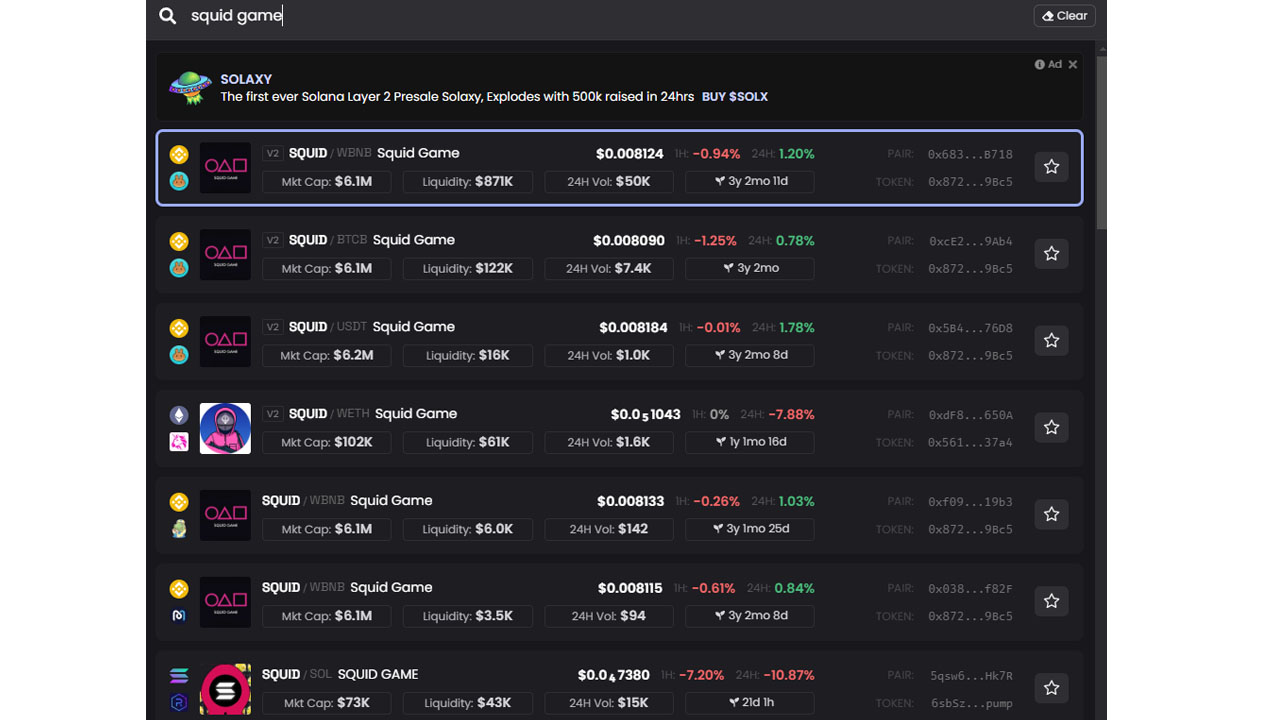Click the SOLAXY ad title
The image size is (1280, 720).
point(246,79)
